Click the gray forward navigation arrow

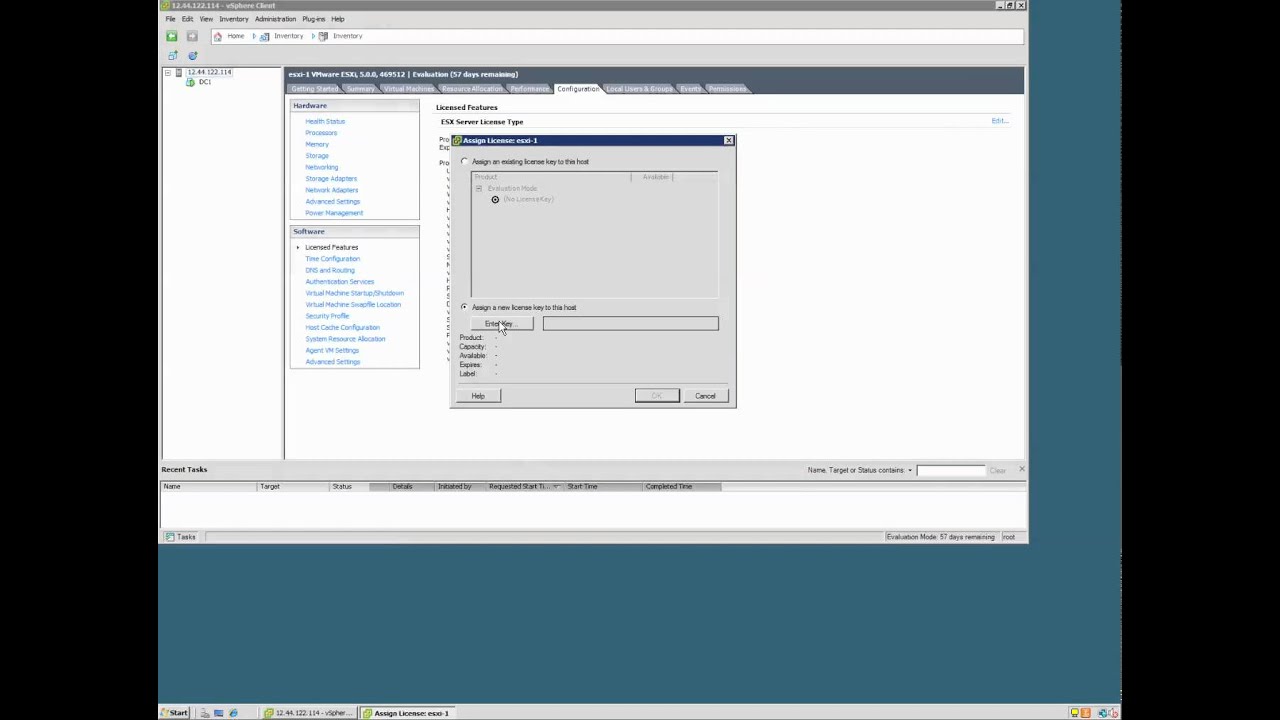click(x=192, y=36)
